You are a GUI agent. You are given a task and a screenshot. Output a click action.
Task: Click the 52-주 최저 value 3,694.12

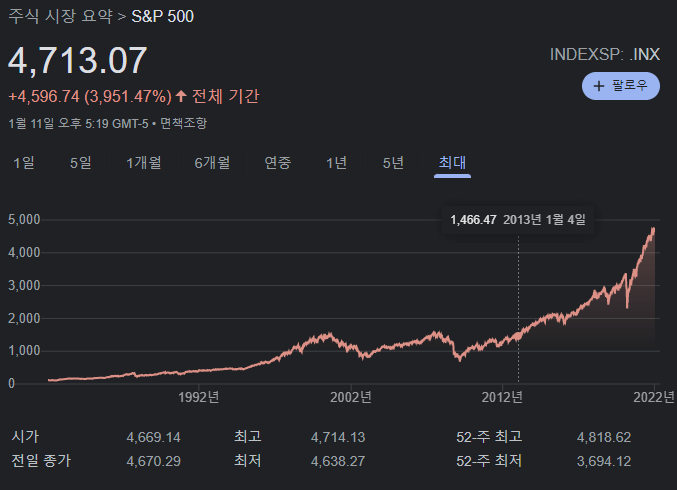tap(604, 461)
